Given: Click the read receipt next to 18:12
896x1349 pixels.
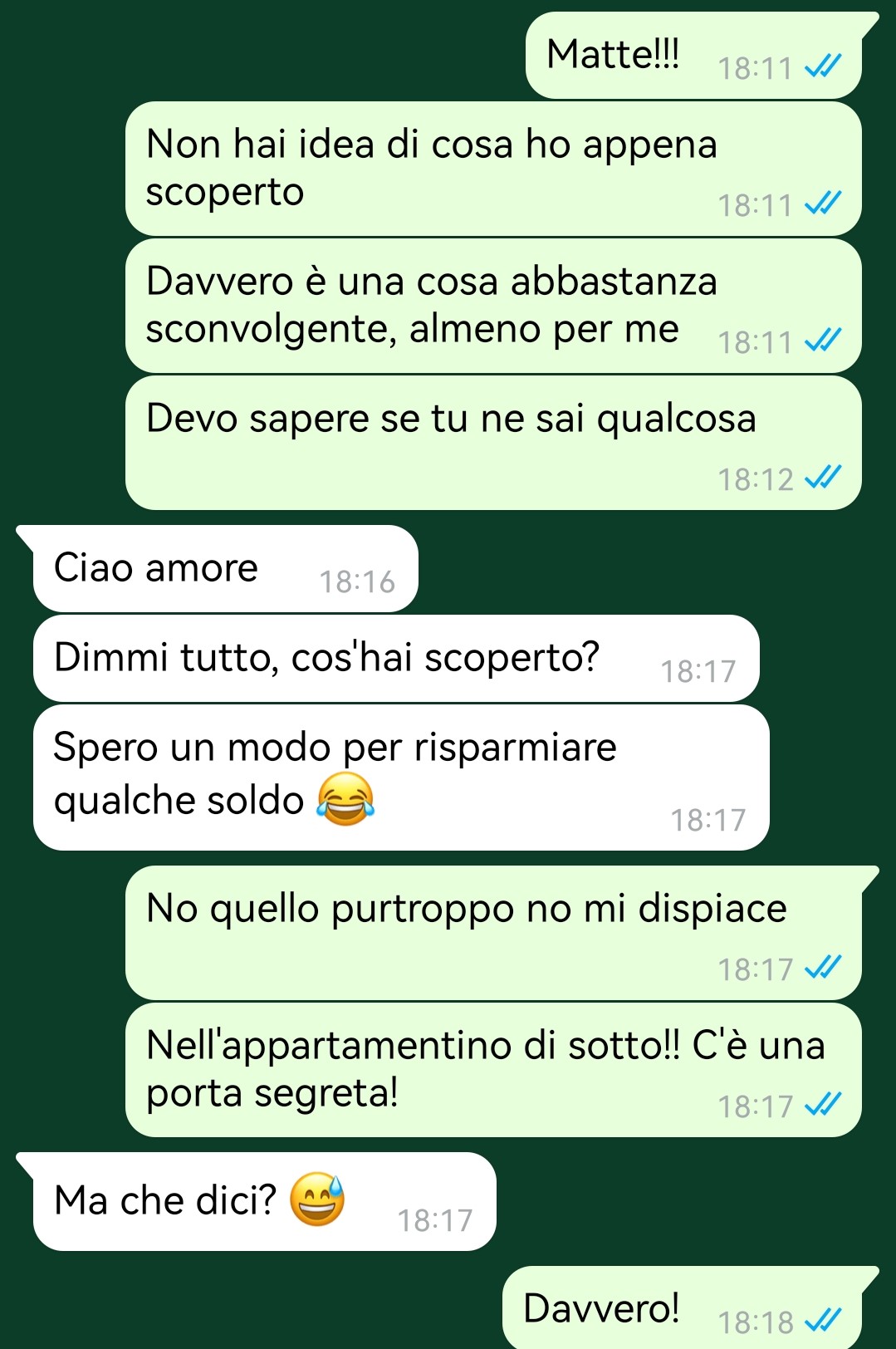Looking at the screenshot, I should 824,477.
